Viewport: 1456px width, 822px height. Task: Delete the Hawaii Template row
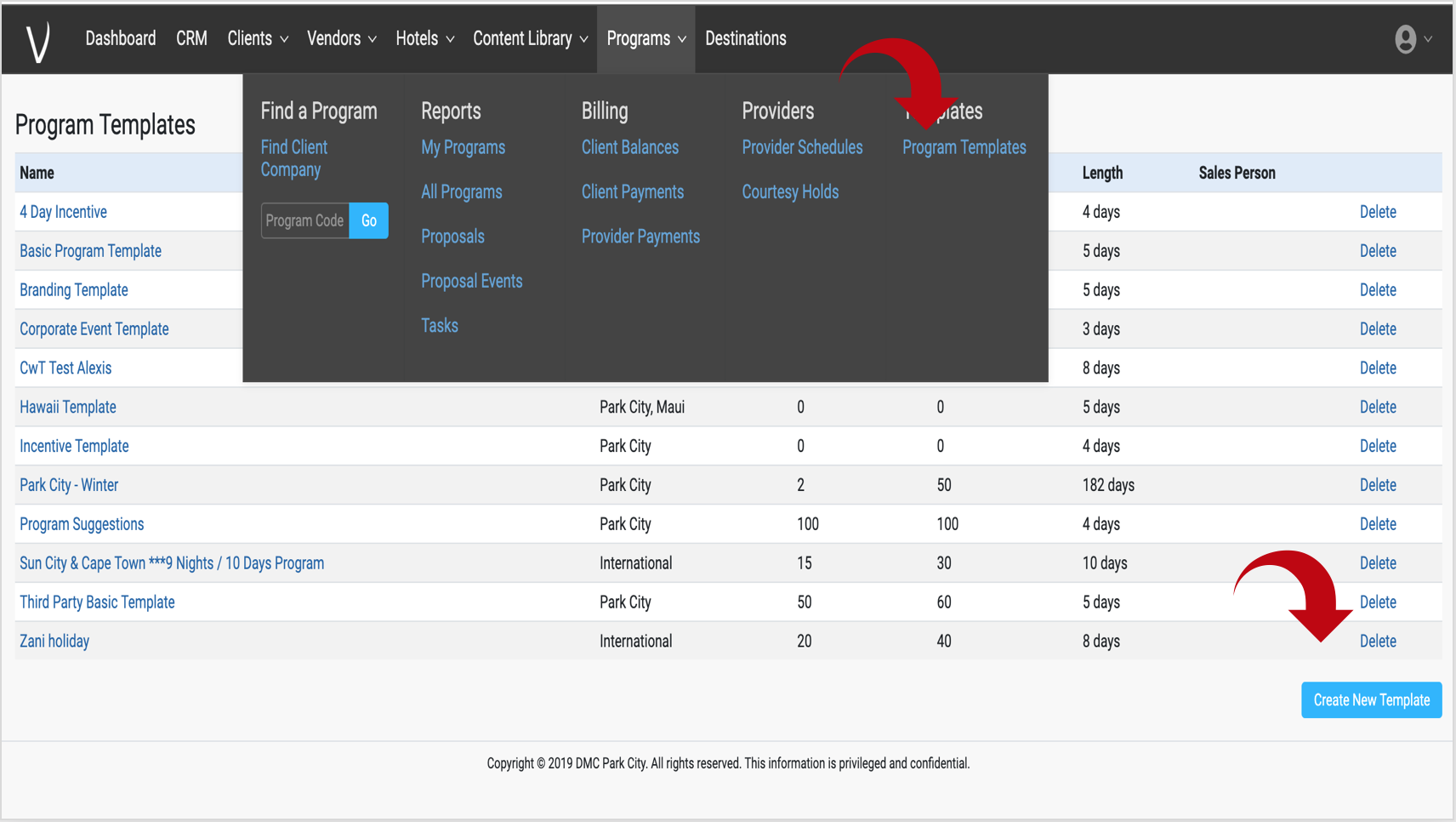coord(1378,407)
